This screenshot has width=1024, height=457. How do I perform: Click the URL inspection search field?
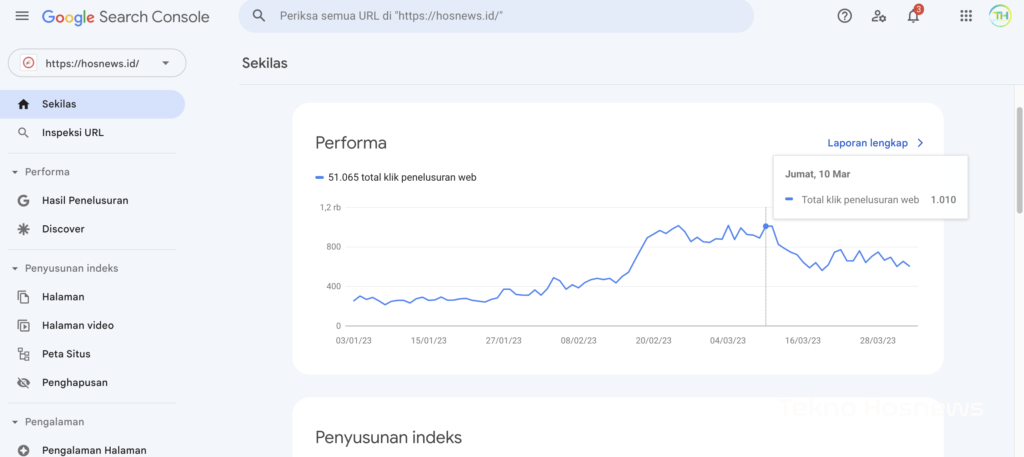(500, 16)
